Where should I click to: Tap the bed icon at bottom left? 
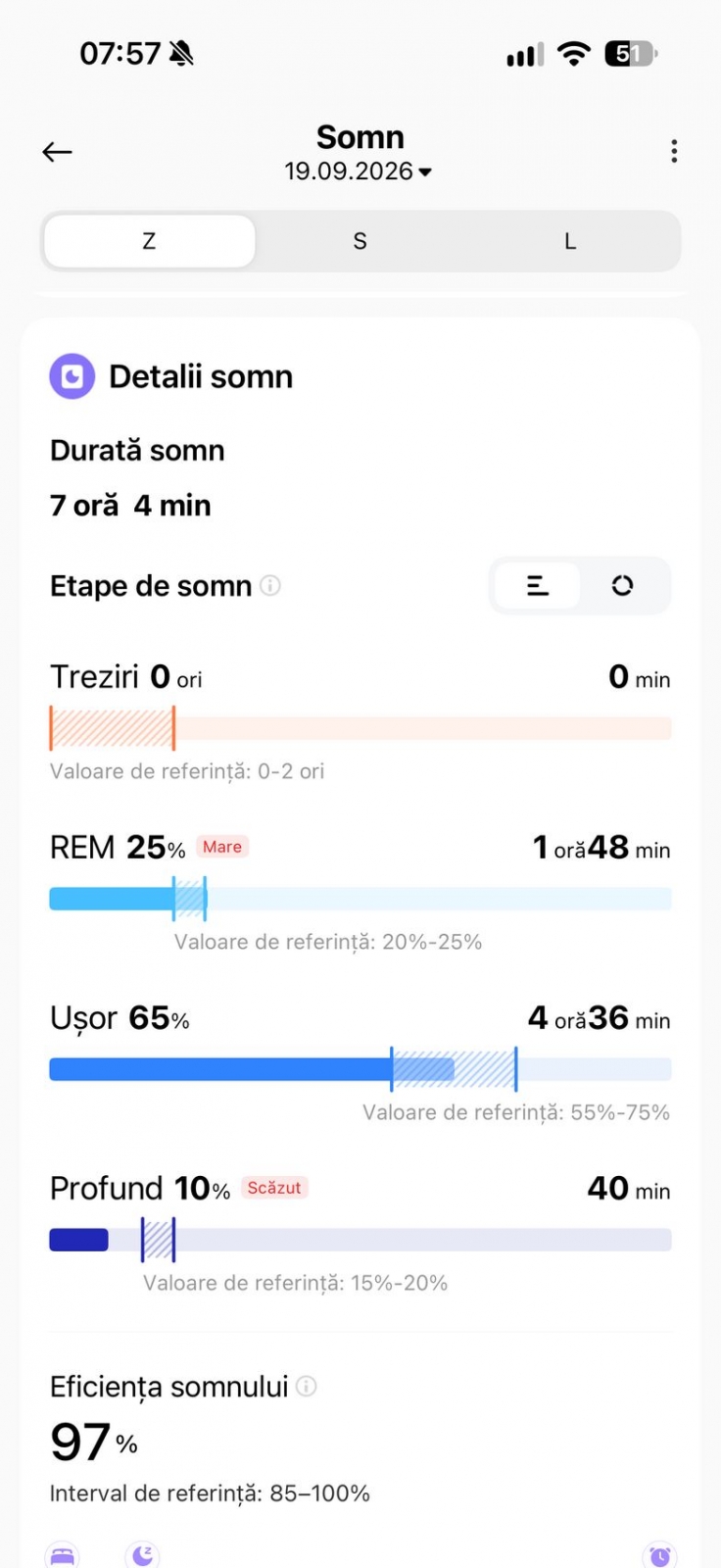coord(63,1555)
